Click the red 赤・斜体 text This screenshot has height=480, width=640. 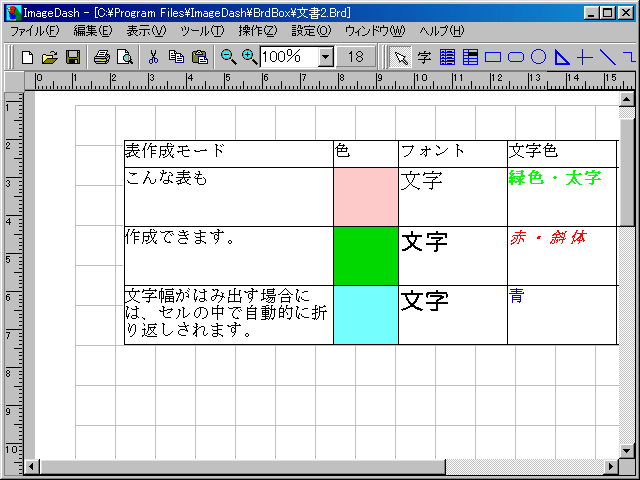[549, 237]
